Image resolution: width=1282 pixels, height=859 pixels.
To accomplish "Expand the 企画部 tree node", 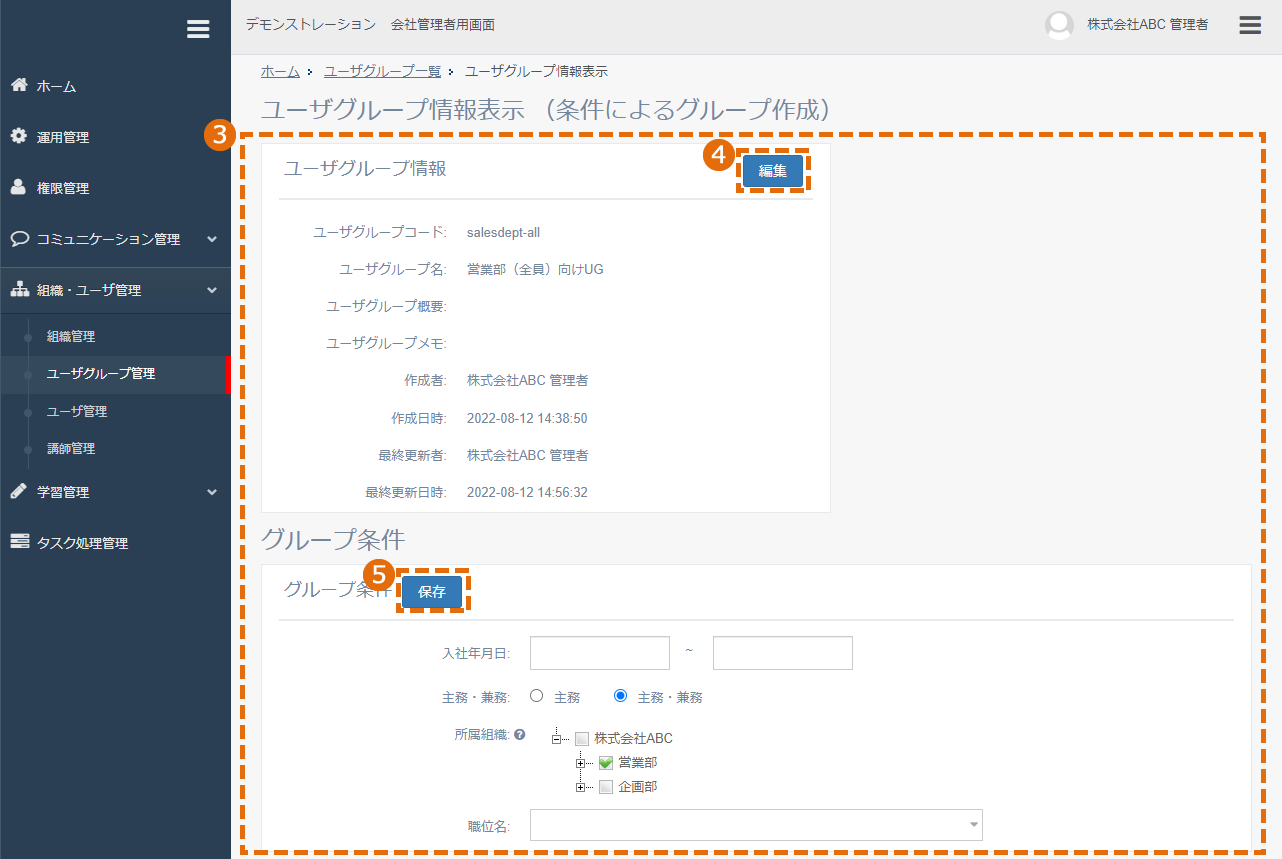I will point(580,787).
